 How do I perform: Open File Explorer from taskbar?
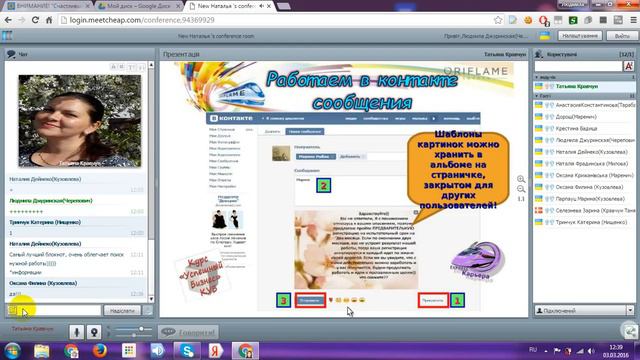(x=41, y=351)
